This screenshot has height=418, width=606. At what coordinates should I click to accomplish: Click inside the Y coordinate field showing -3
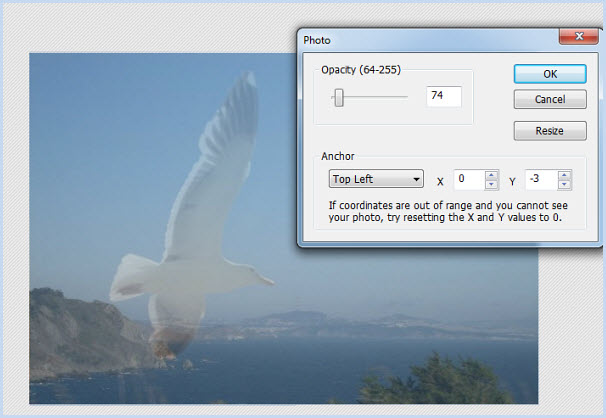(x=540, y=180)
